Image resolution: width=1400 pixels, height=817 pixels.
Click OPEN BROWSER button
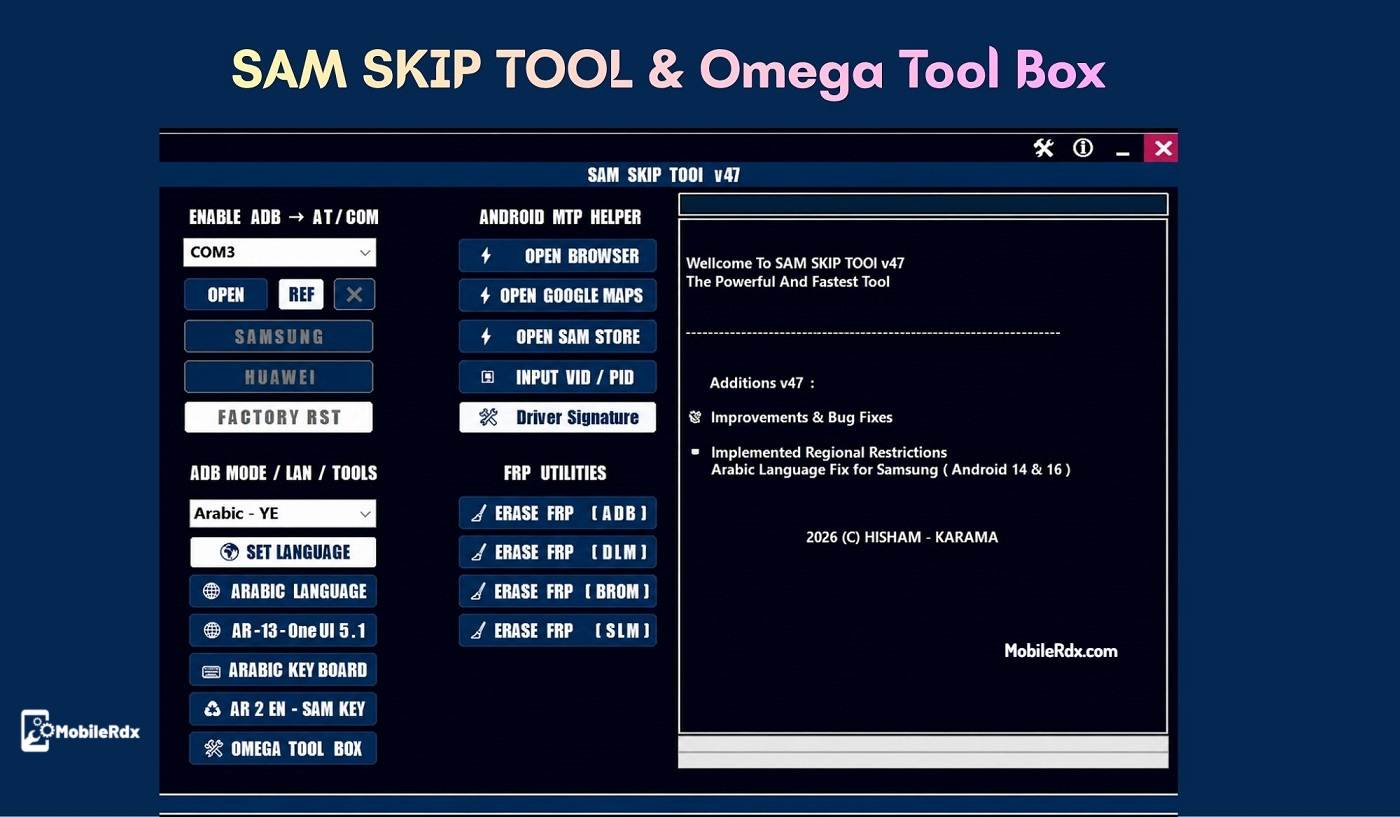pyautogui.click(x=558, y=256)
